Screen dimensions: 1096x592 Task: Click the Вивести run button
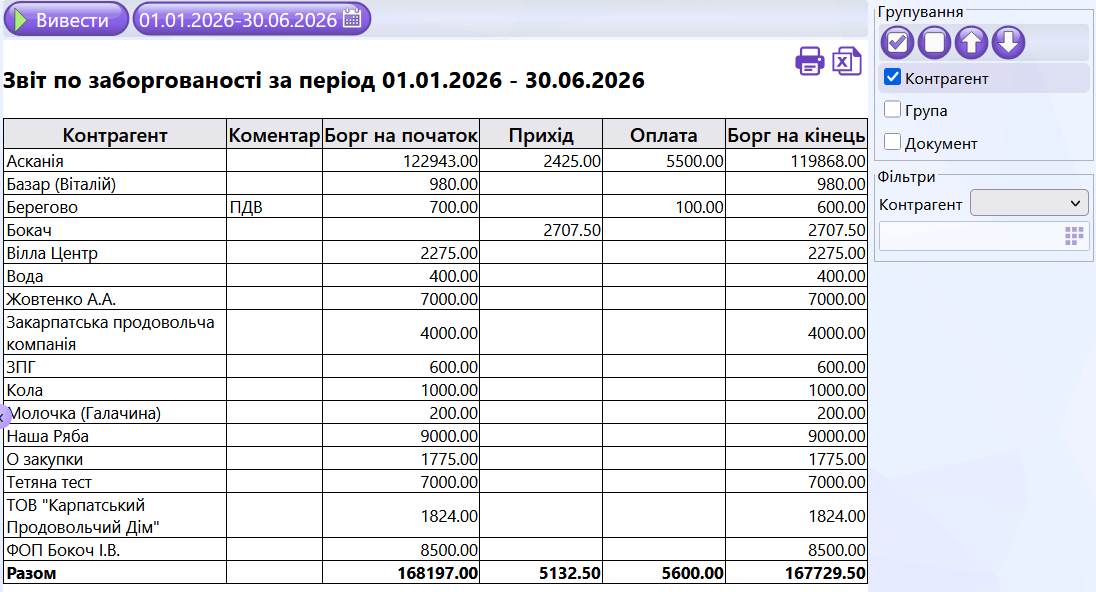coord(66,19)
